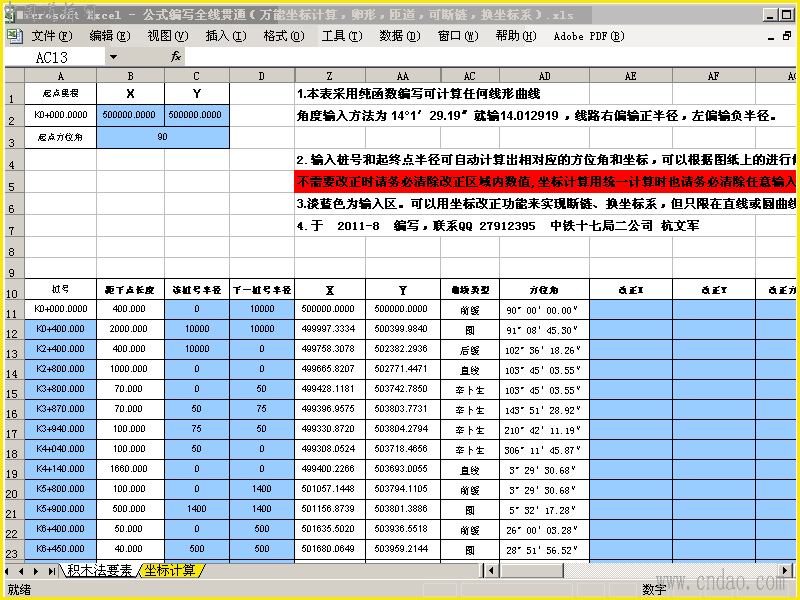Click the fx insert function icon
The height and width of the screenshot is (600, 800).
(x=176, y=57)
